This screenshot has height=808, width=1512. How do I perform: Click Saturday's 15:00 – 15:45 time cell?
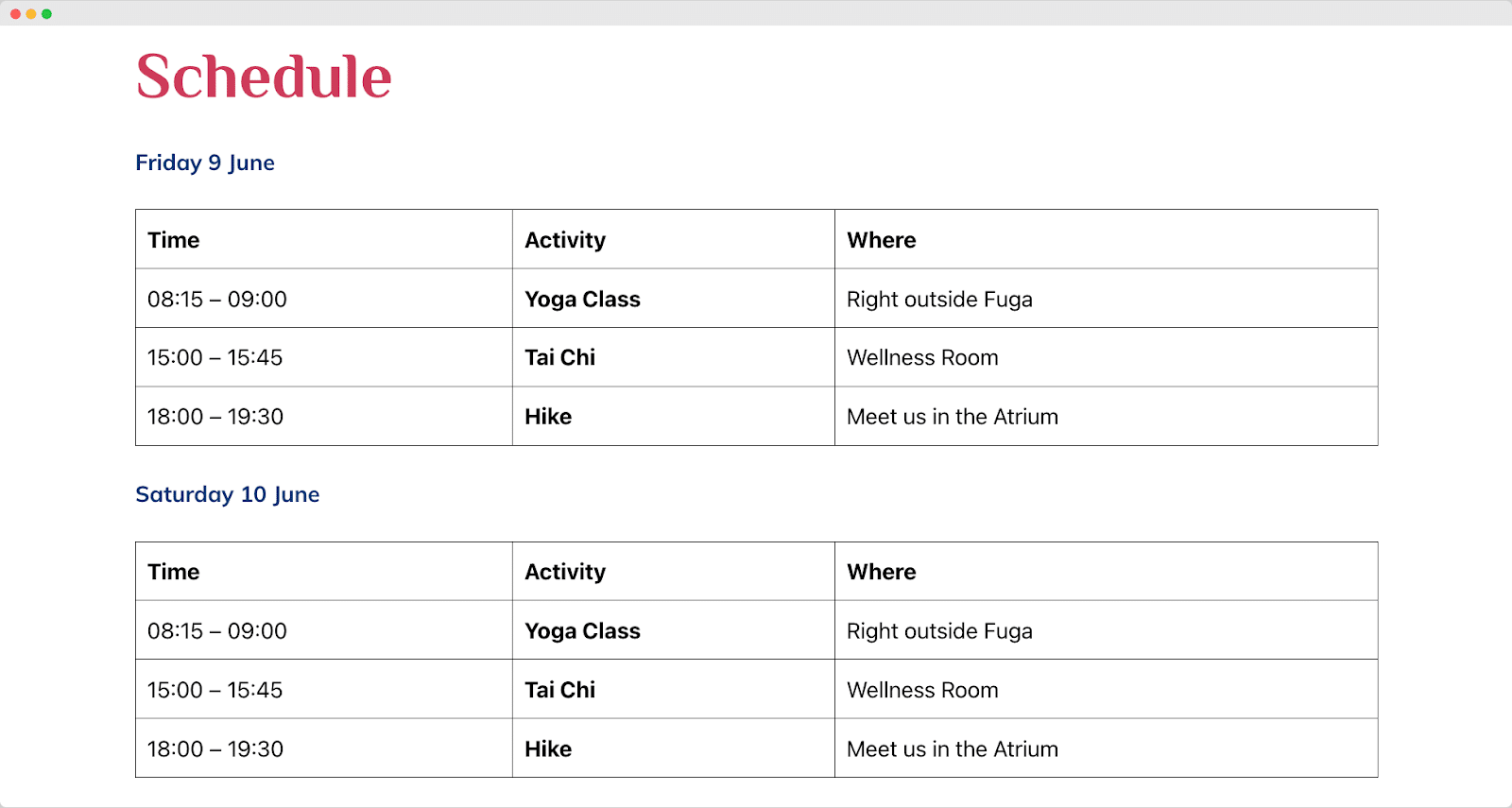point(324,689)
